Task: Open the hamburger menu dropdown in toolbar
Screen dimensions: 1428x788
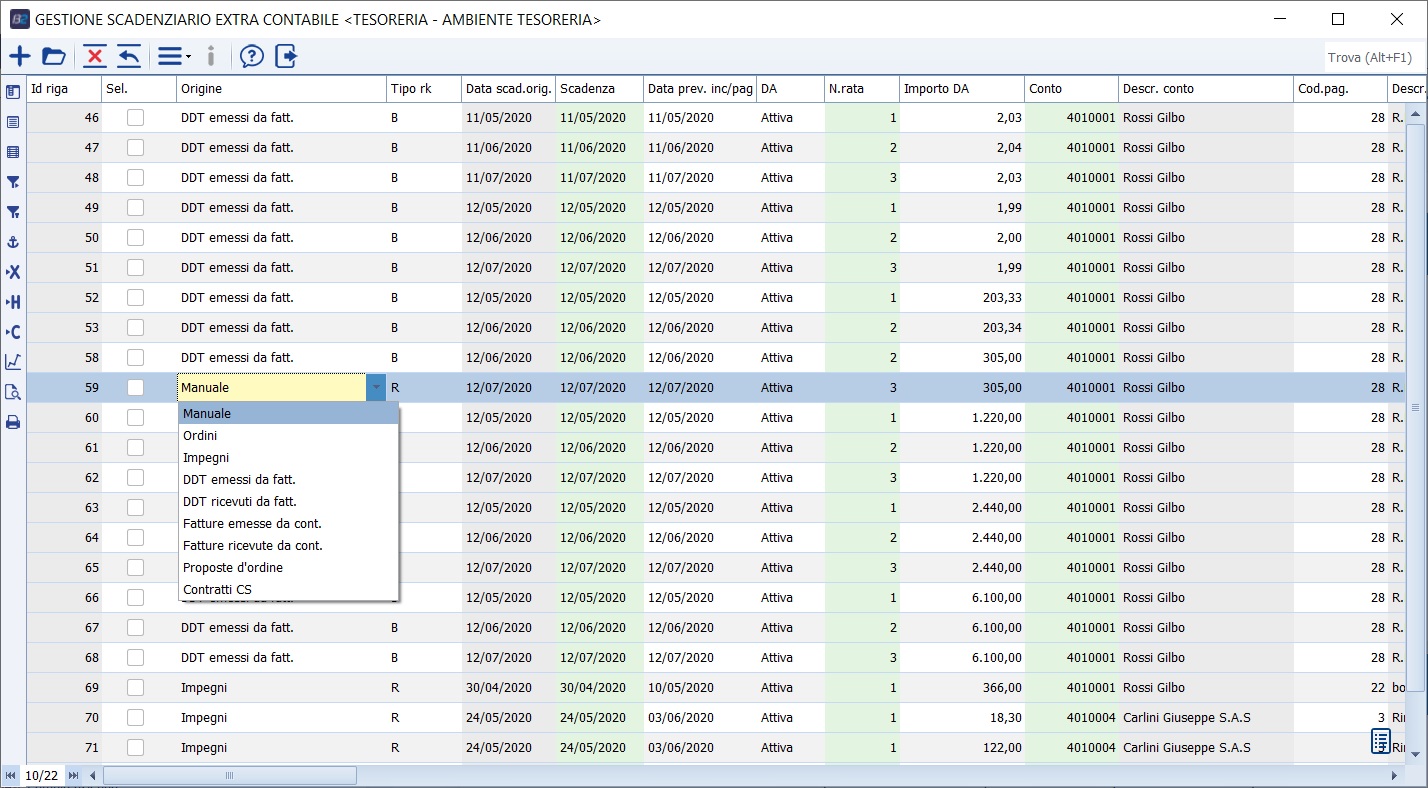Action: point(174,56)
